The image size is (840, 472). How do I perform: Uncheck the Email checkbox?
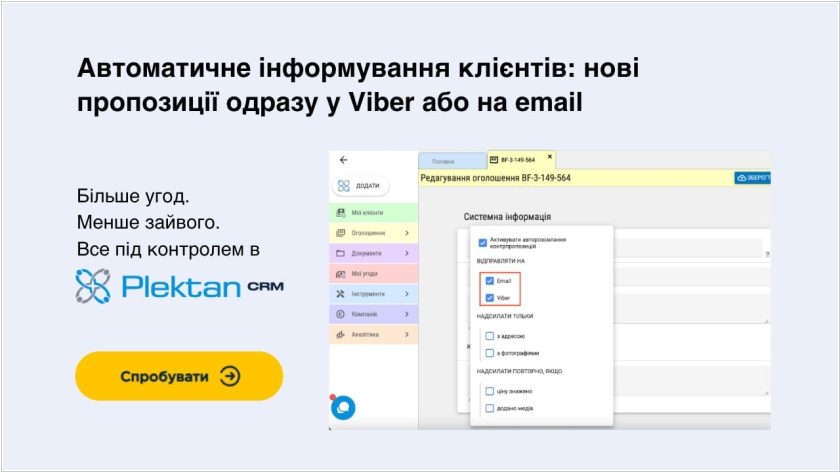click(490, 281)
